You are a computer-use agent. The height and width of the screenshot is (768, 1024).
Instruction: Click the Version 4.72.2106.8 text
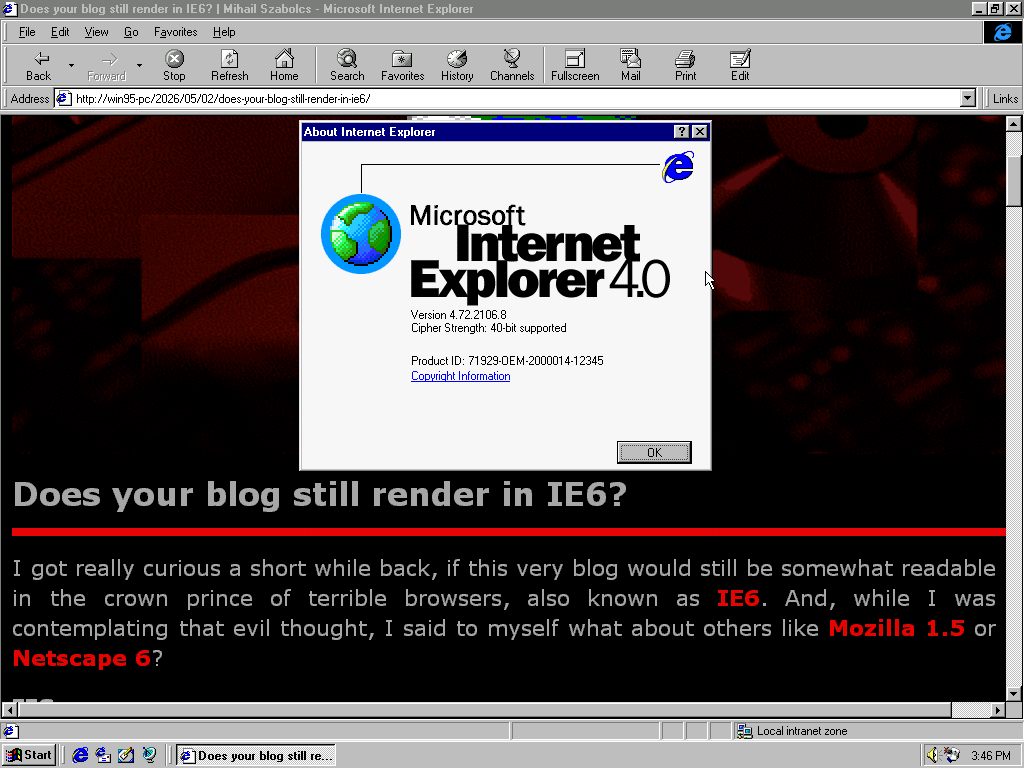pos(458,315)
